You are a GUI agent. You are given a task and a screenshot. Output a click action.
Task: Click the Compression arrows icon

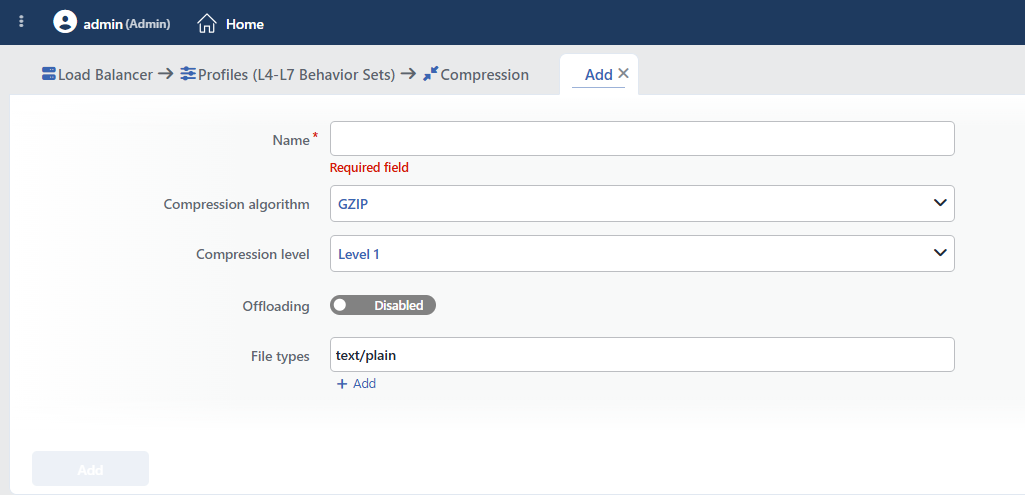pos(430,74)
